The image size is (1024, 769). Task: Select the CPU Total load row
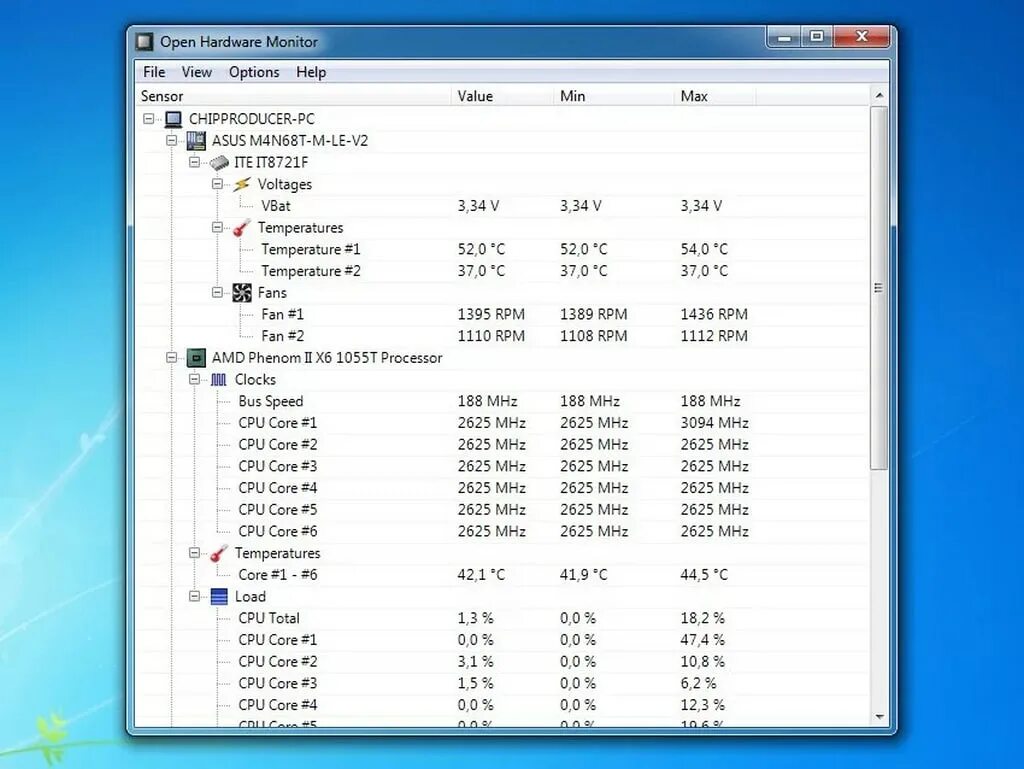[502, 618]
